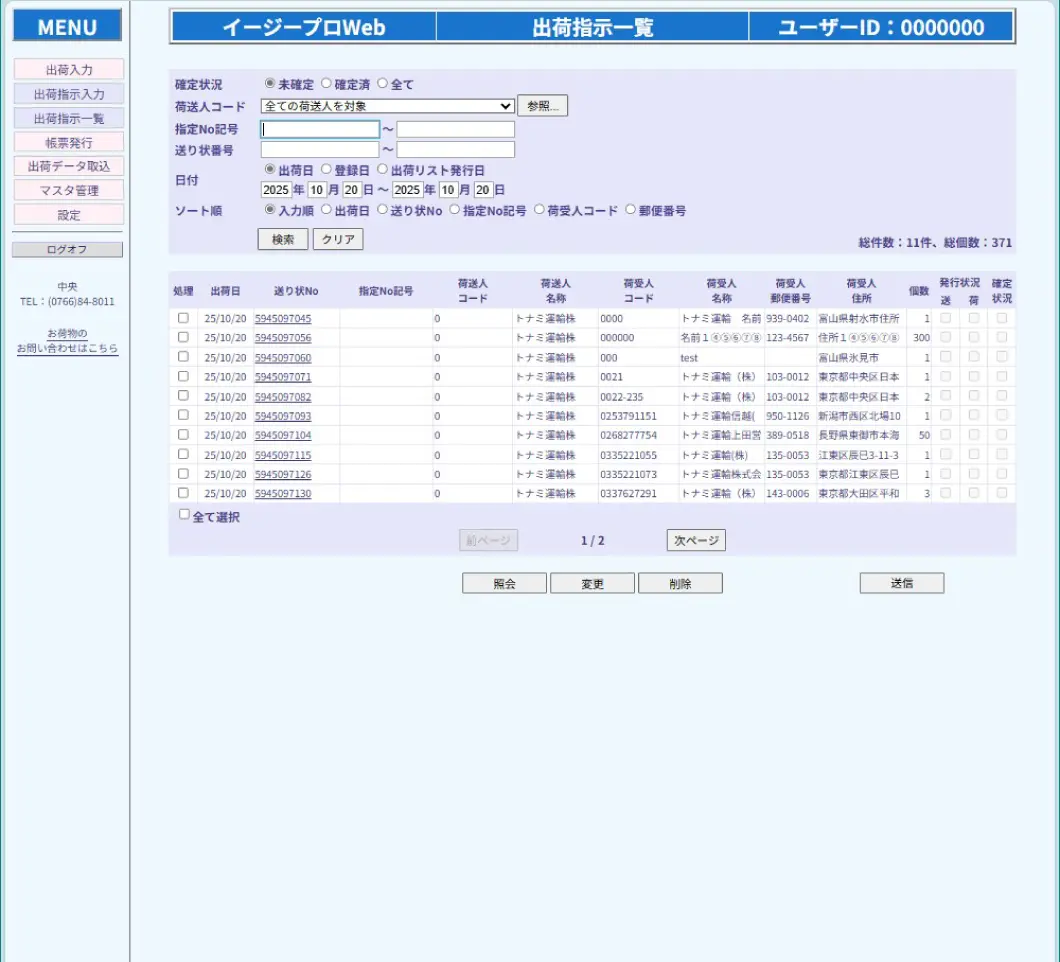Open マスタ管理 menu item

point(69,190)
